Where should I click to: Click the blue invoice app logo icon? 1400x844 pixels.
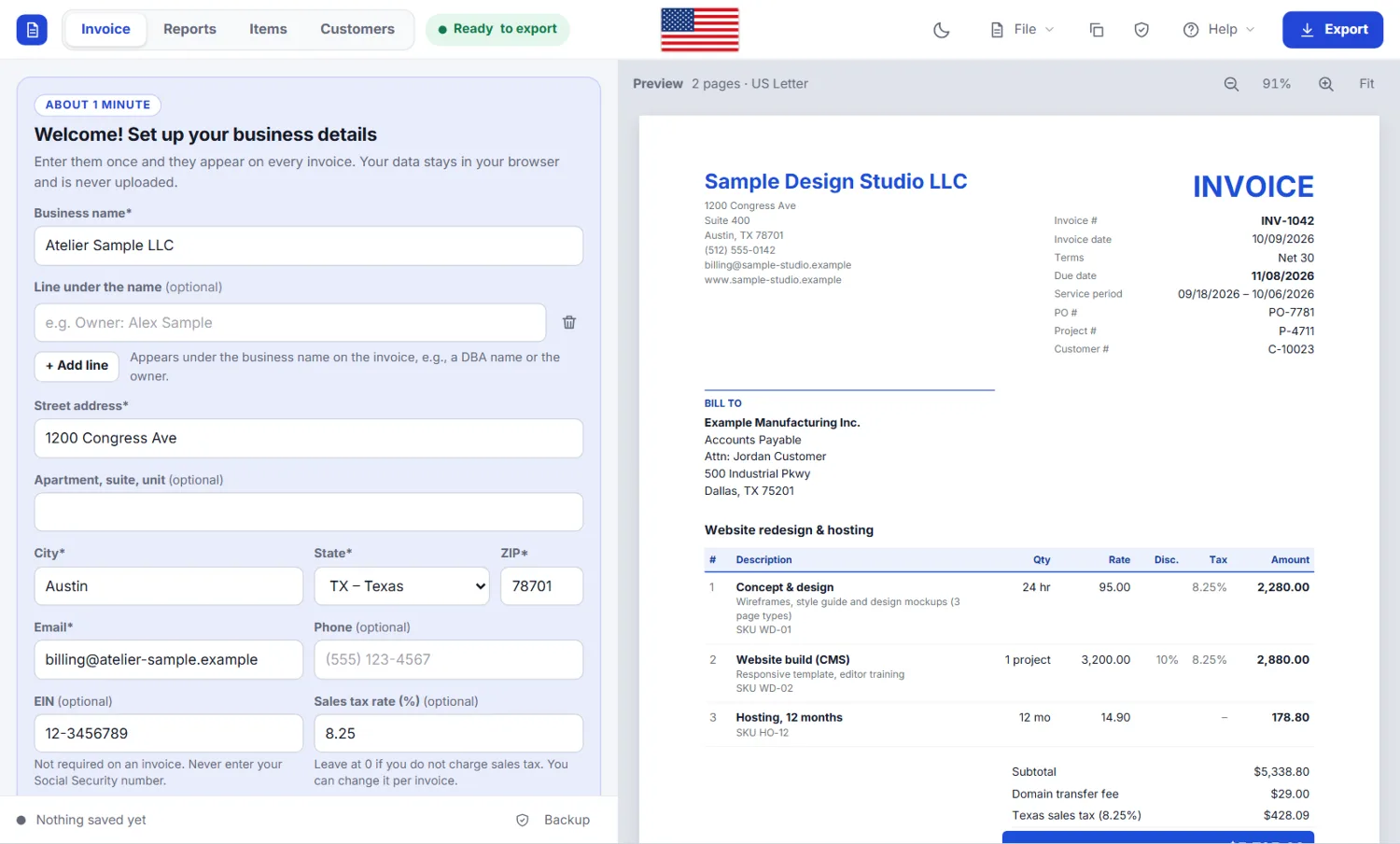[x=32, y=30]
